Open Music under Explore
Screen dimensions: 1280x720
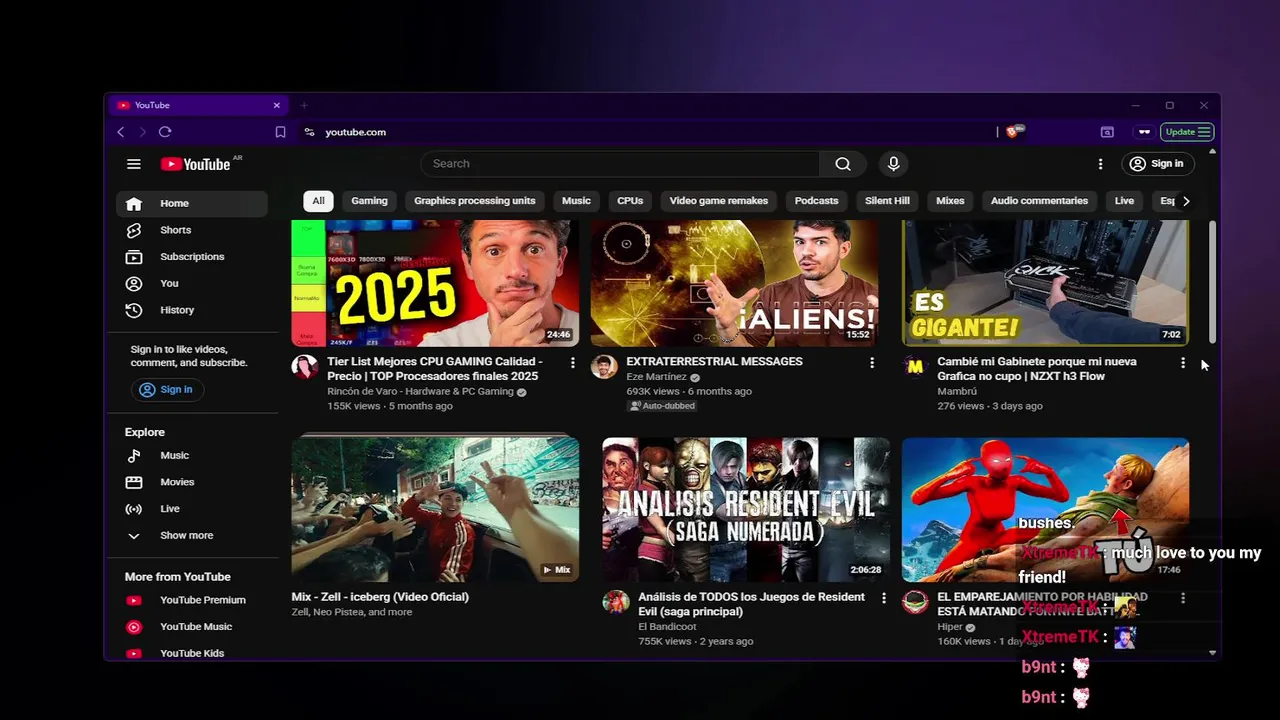click(x=193, y=455)
